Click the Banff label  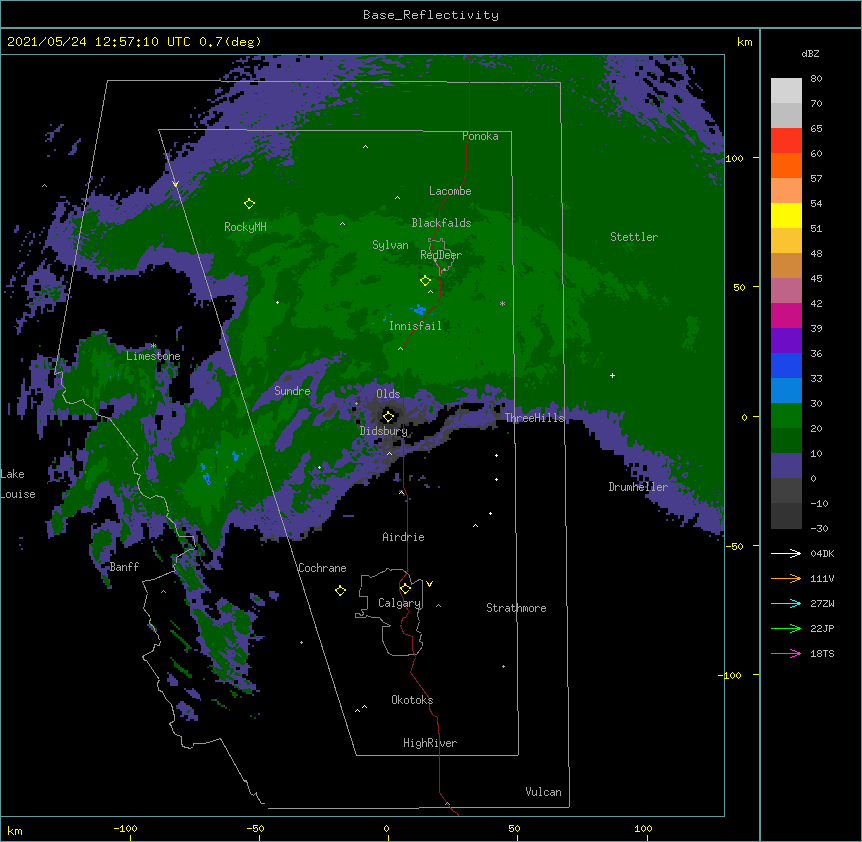[124, 567]
